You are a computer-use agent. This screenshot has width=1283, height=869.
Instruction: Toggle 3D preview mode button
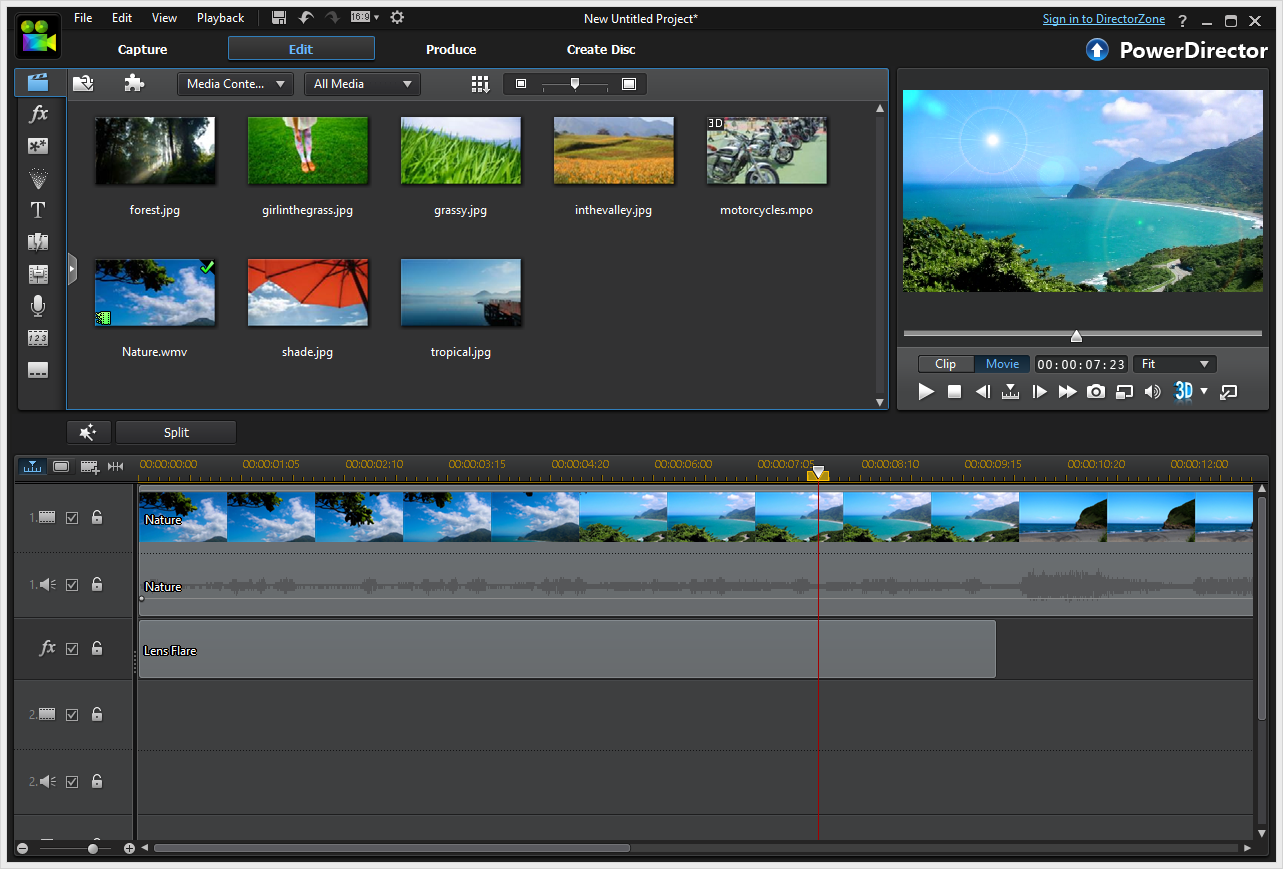pos(1183,391)
